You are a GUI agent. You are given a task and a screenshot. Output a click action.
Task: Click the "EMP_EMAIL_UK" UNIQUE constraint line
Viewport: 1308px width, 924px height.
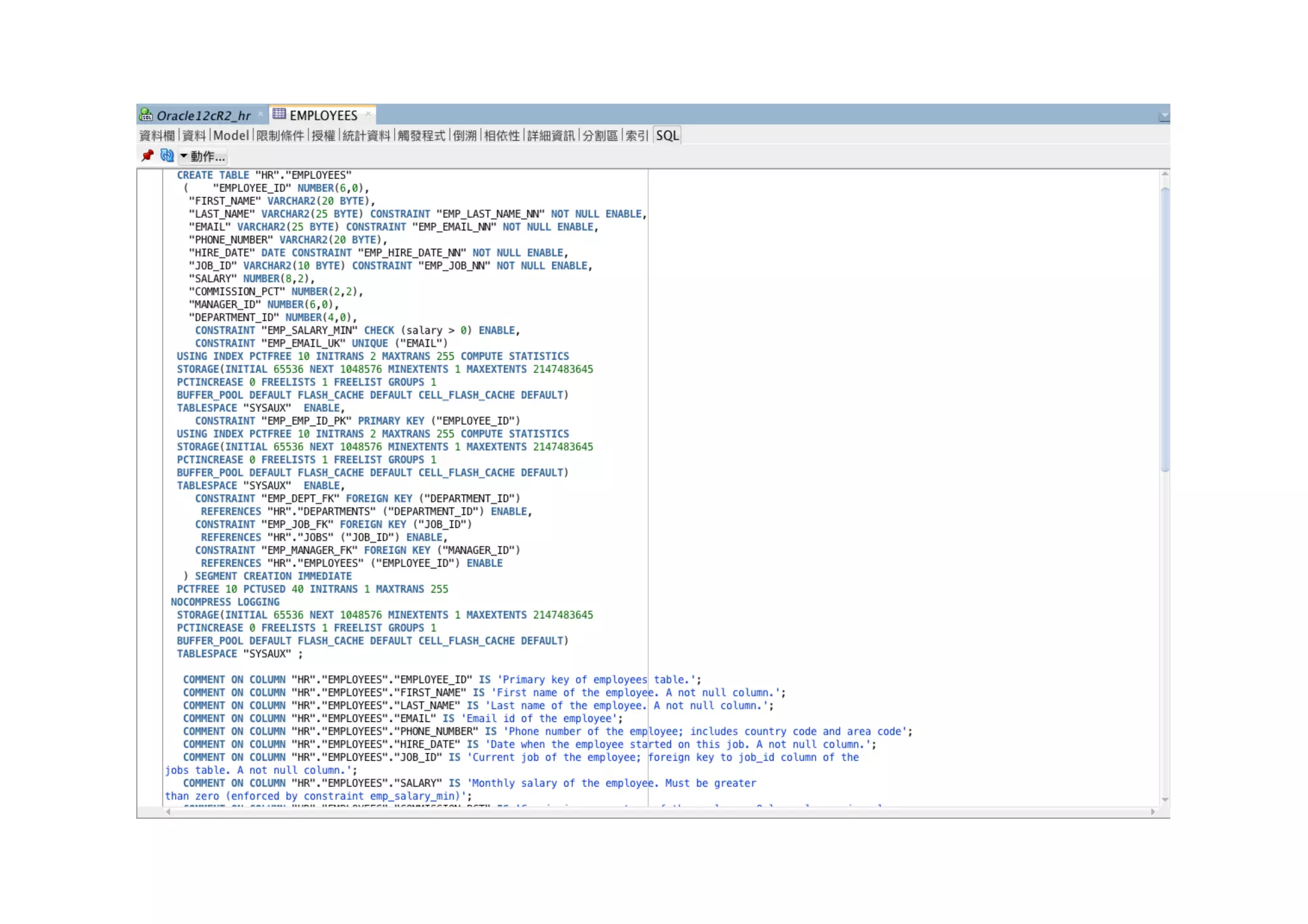pyautogui.click(x=321, y=343)
